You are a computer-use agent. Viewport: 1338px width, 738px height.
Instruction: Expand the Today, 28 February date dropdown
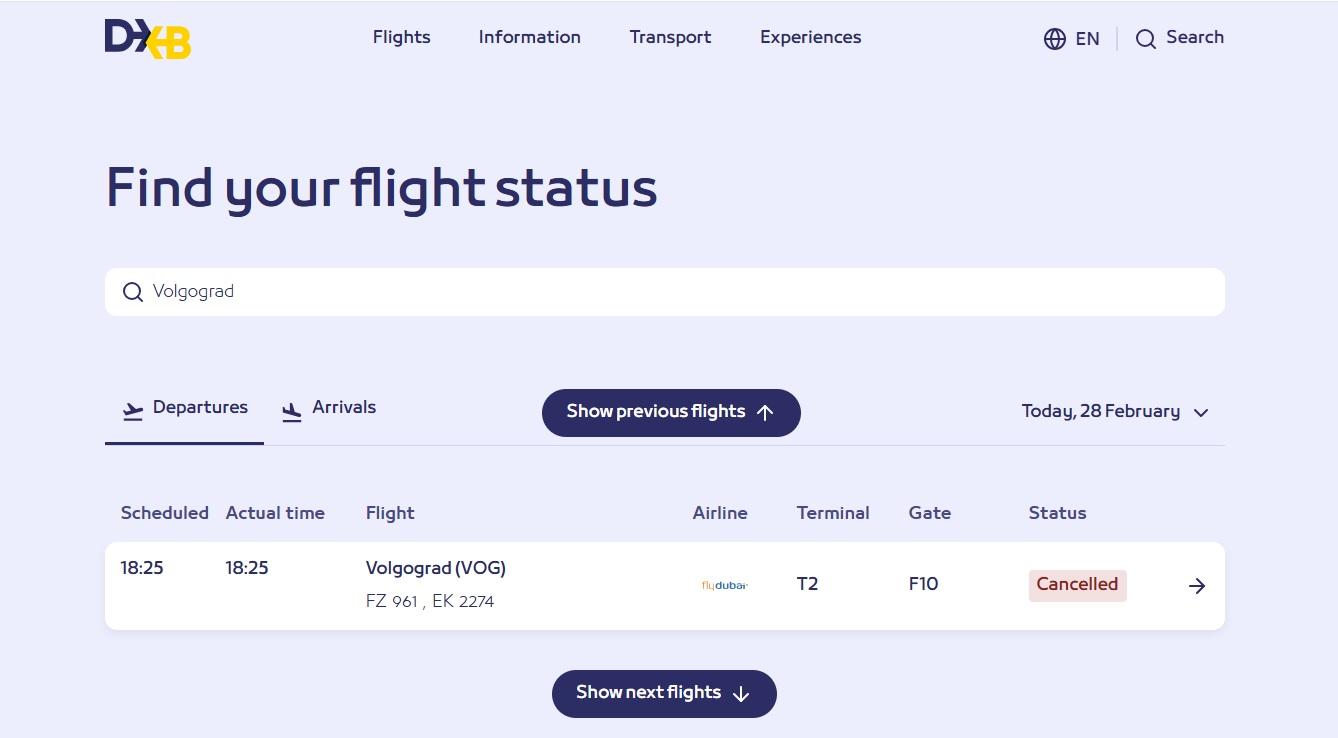1115,412
